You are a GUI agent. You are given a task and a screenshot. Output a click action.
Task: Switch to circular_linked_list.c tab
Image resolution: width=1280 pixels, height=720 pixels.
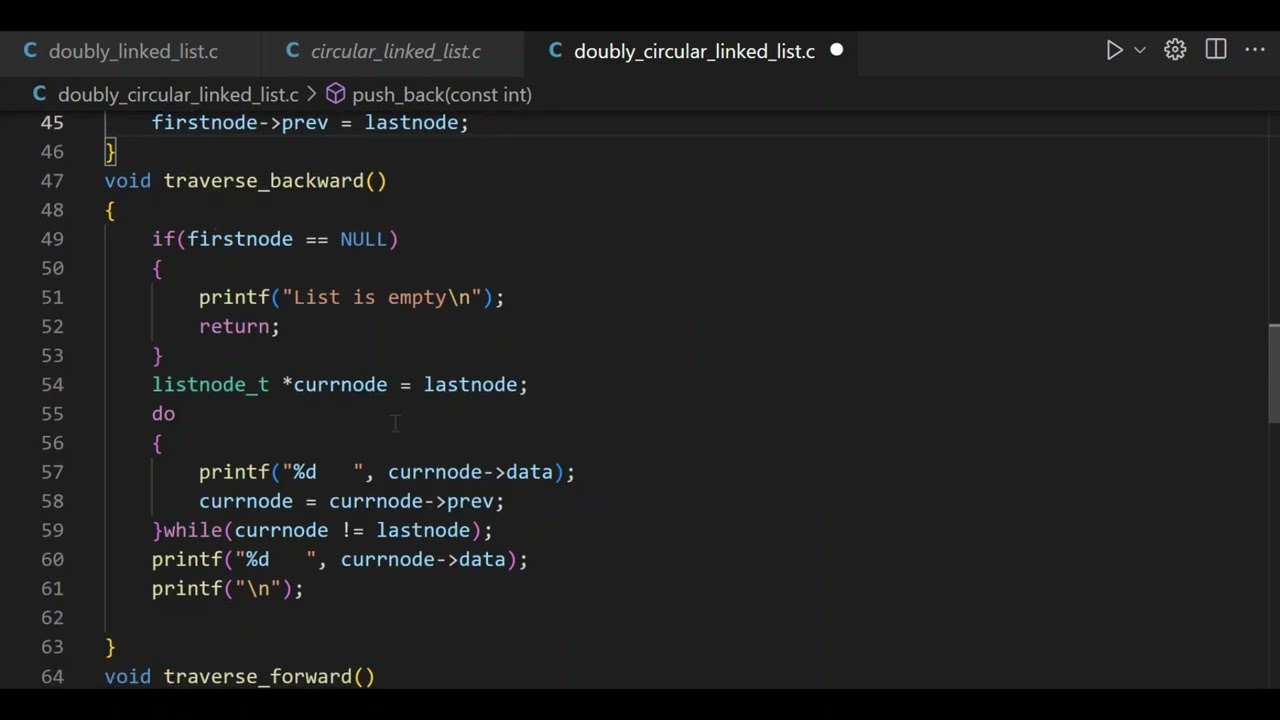coord(393,51)
